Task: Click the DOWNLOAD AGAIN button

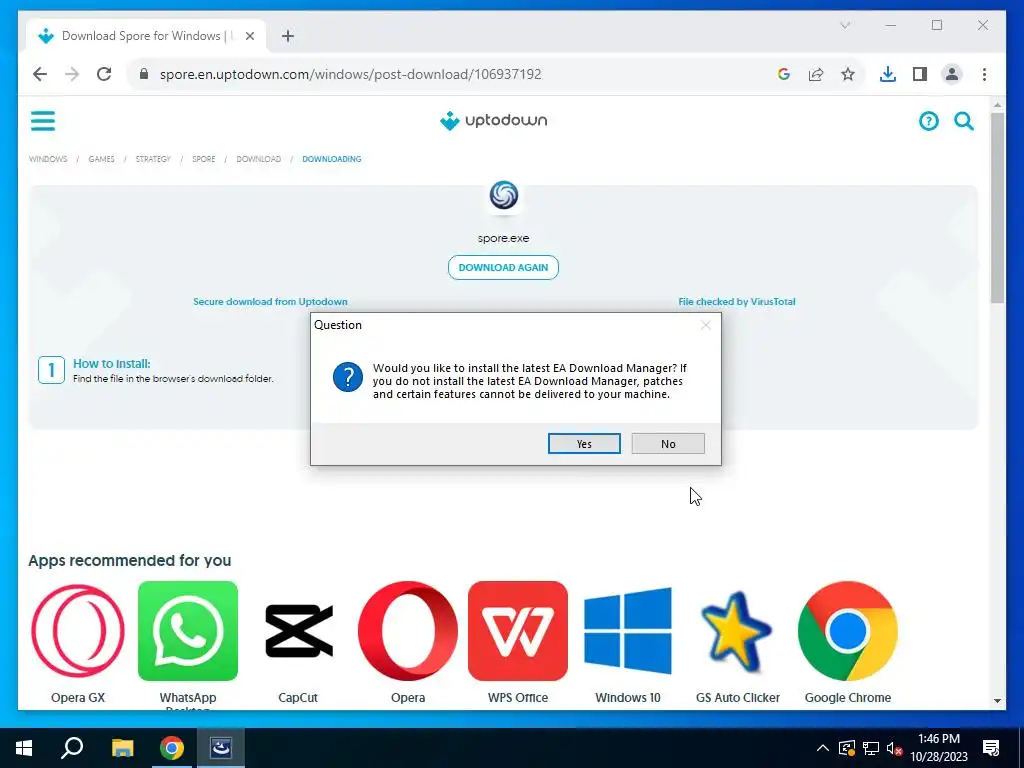Action: click(x=503, y=267)
